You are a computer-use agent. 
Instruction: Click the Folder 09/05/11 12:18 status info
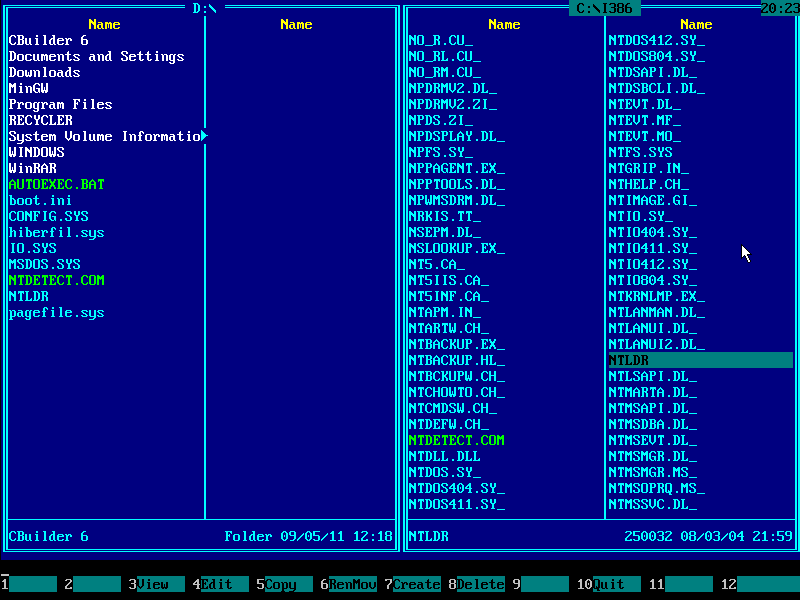click(x=309, y=536)
